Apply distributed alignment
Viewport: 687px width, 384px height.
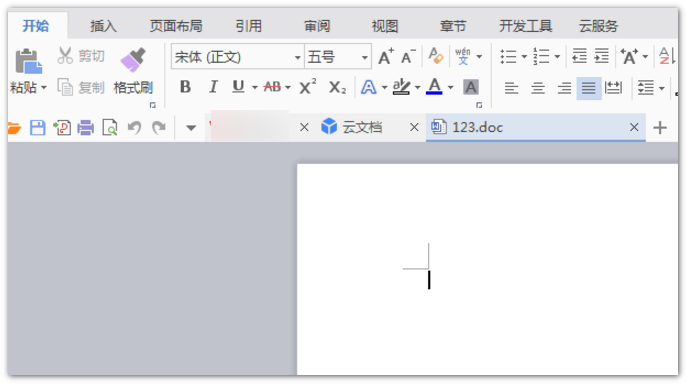(x=613, y=88)
